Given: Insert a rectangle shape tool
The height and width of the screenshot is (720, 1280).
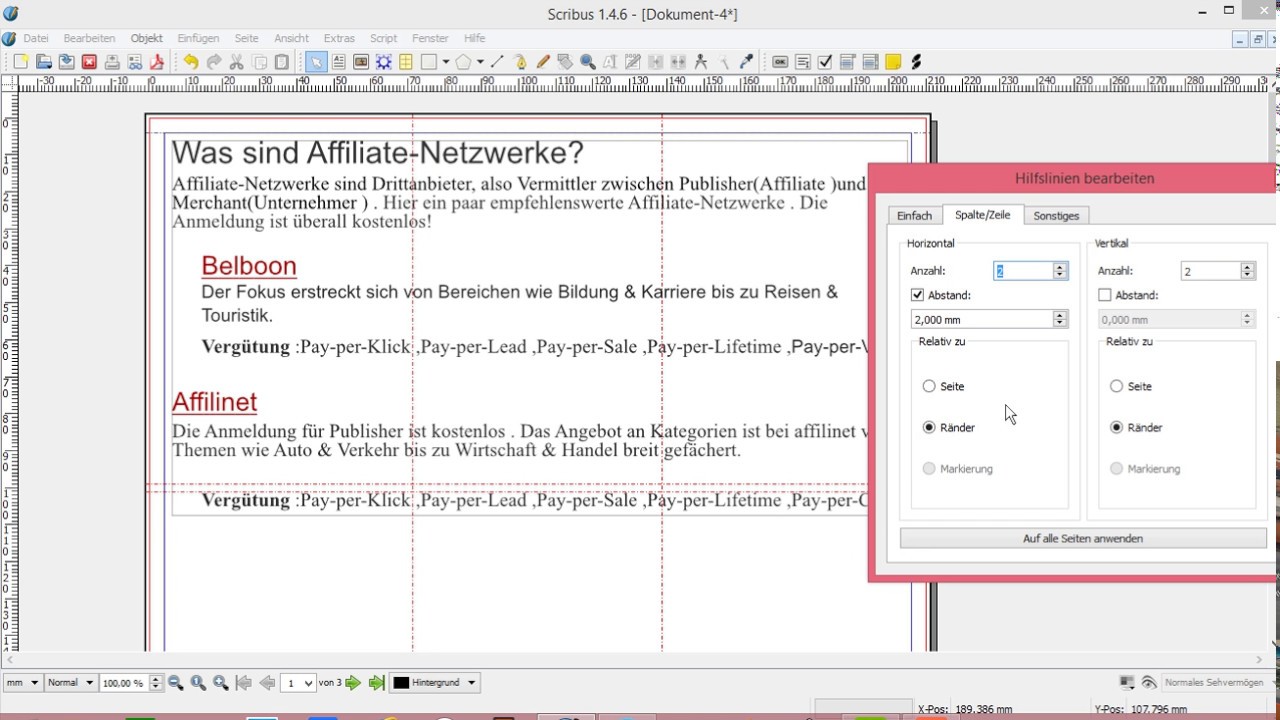Looking at the screenshot, I should (x=429, y=62).
